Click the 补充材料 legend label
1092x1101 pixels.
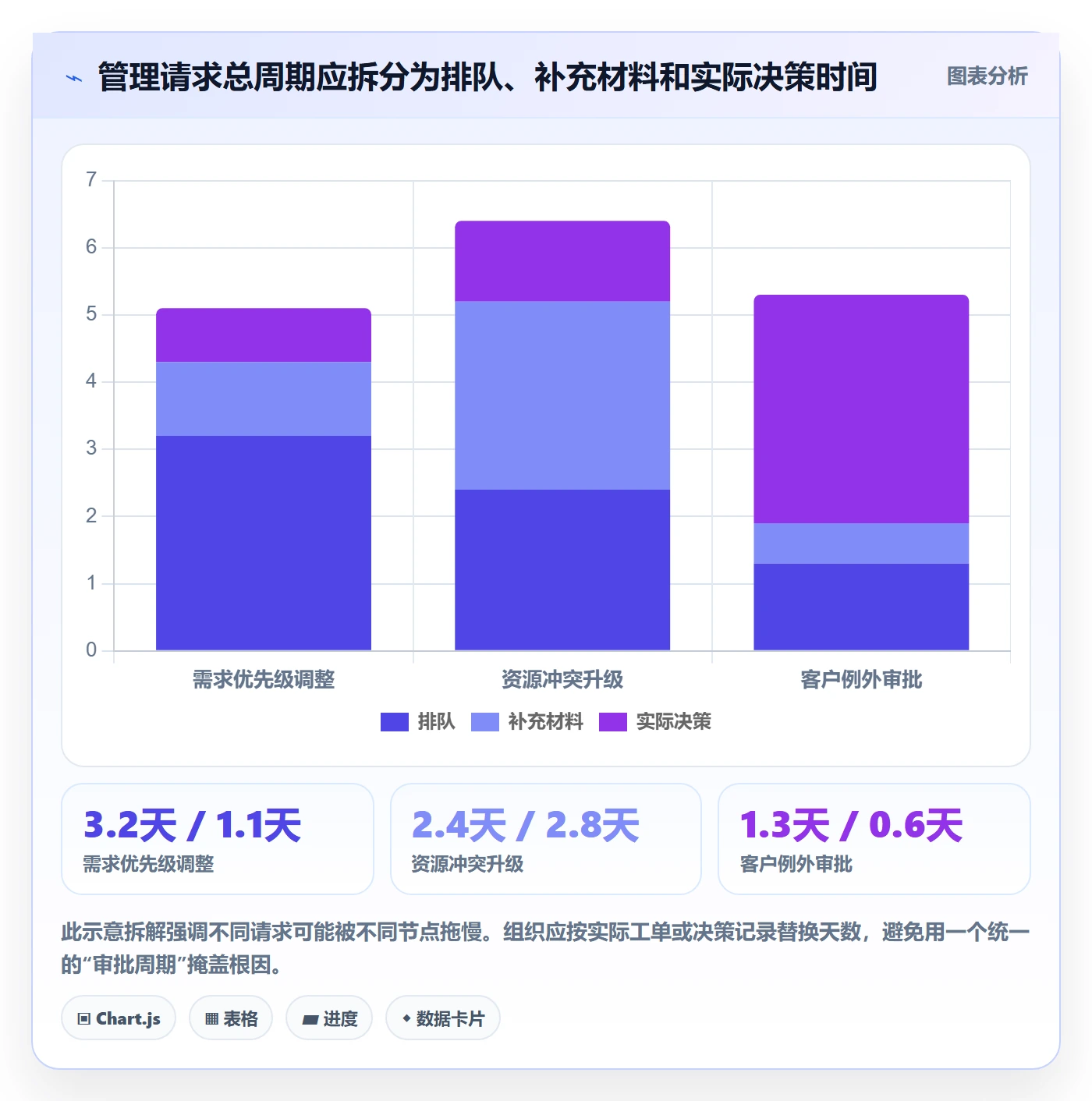click(x=545, y=722)
